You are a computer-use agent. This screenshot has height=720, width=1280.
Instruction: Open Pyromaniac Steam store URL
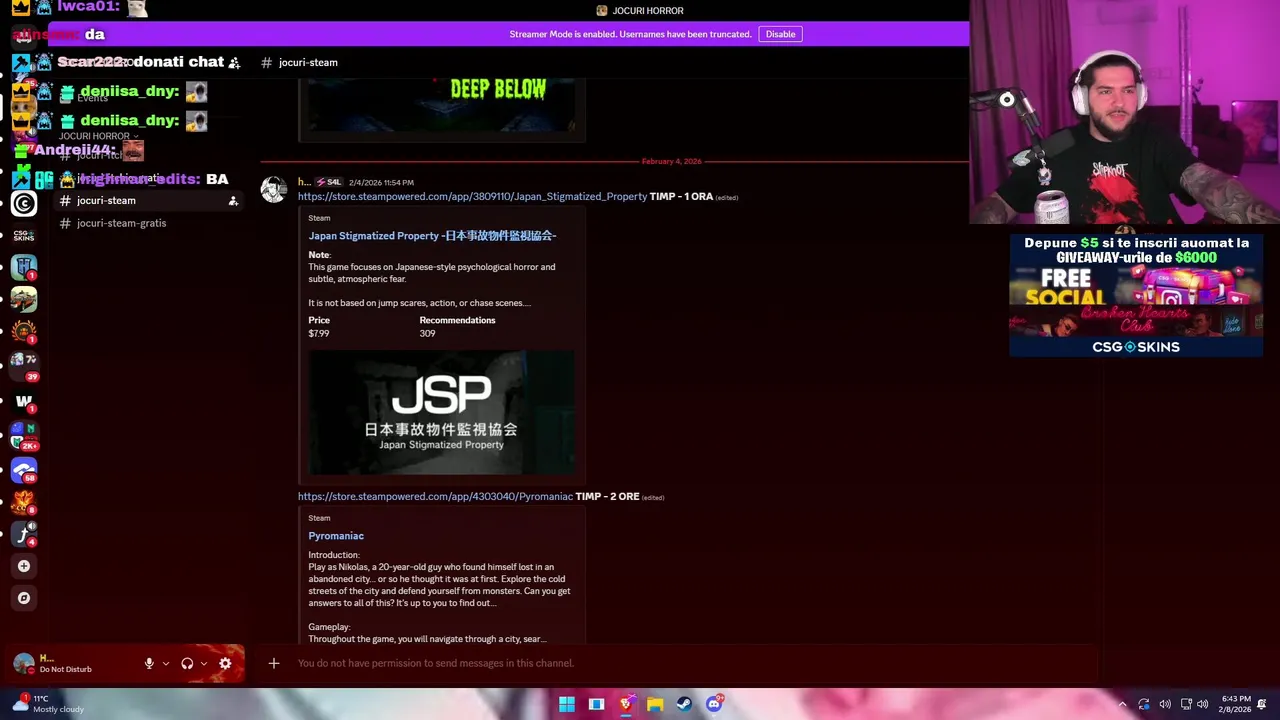435,496
